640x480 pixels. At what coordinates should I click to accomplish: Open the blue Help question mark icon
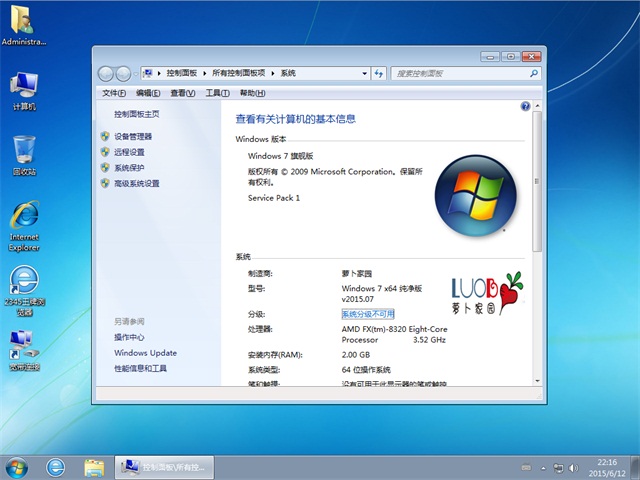click(525, 106)
